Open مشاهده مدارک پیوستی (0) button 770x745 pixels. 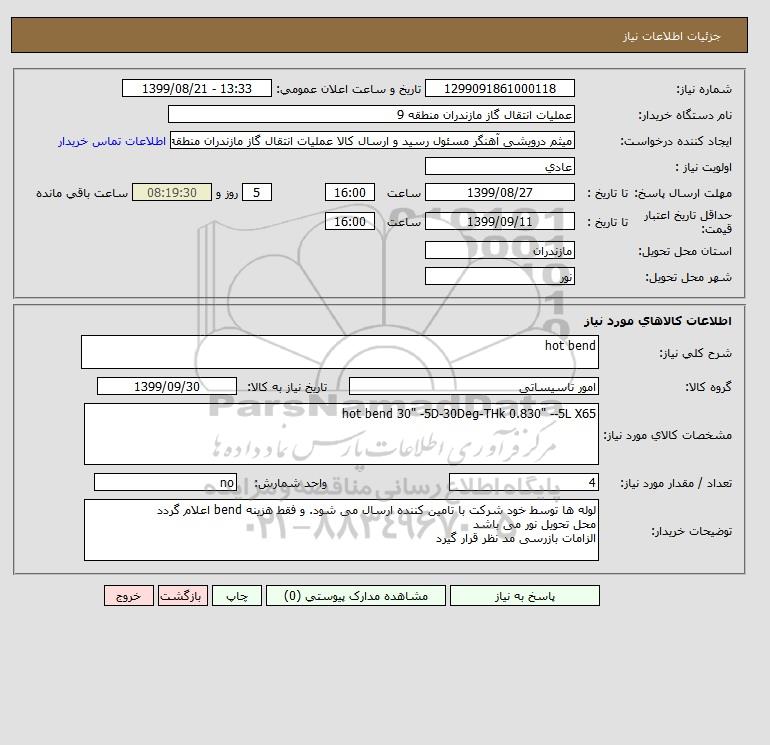pos(356,596)
